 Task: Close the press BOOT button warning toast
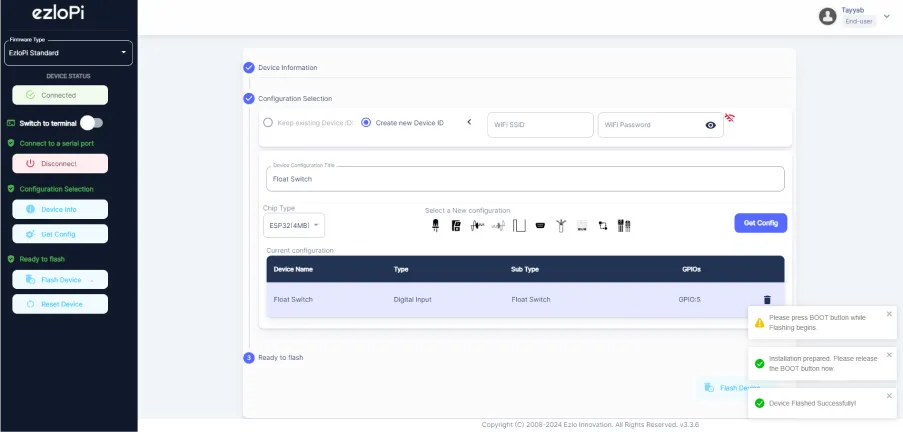click(889, 314)
